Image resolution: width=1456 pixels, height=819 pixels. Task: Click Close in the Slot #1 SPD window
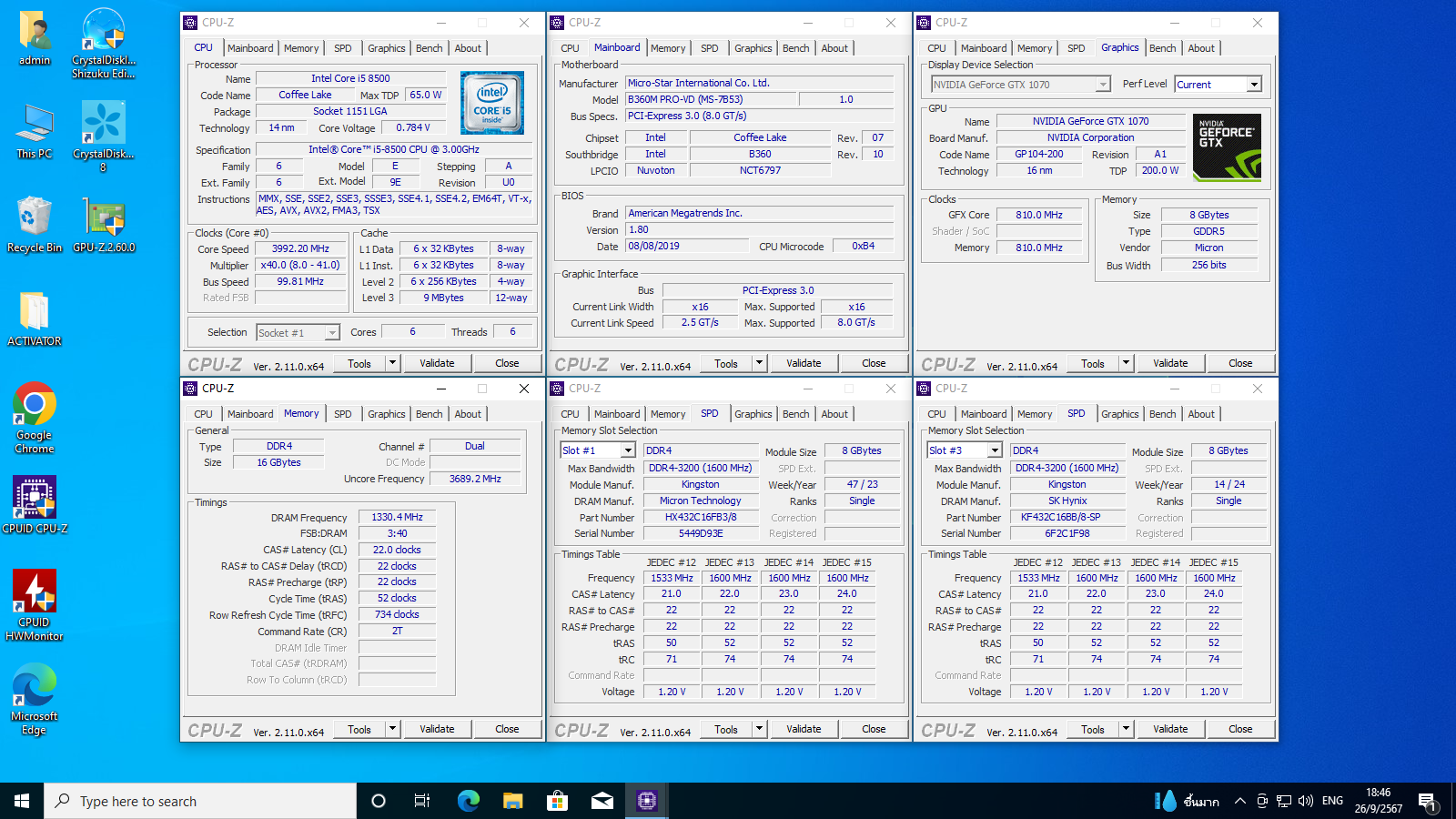click(x=874, y=729)
